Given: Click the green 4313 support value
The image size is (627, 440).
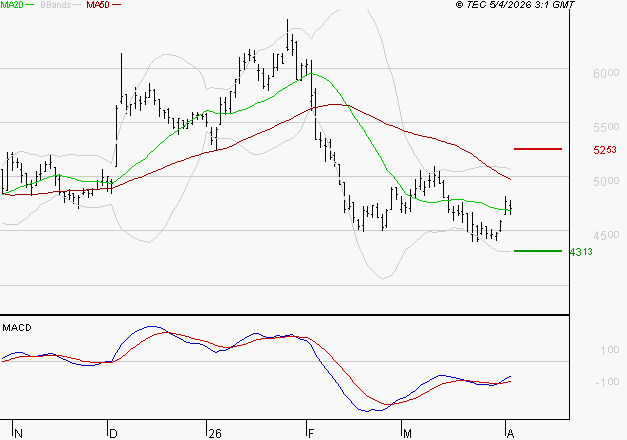Looking at the screenshot, I should (581, 252).
